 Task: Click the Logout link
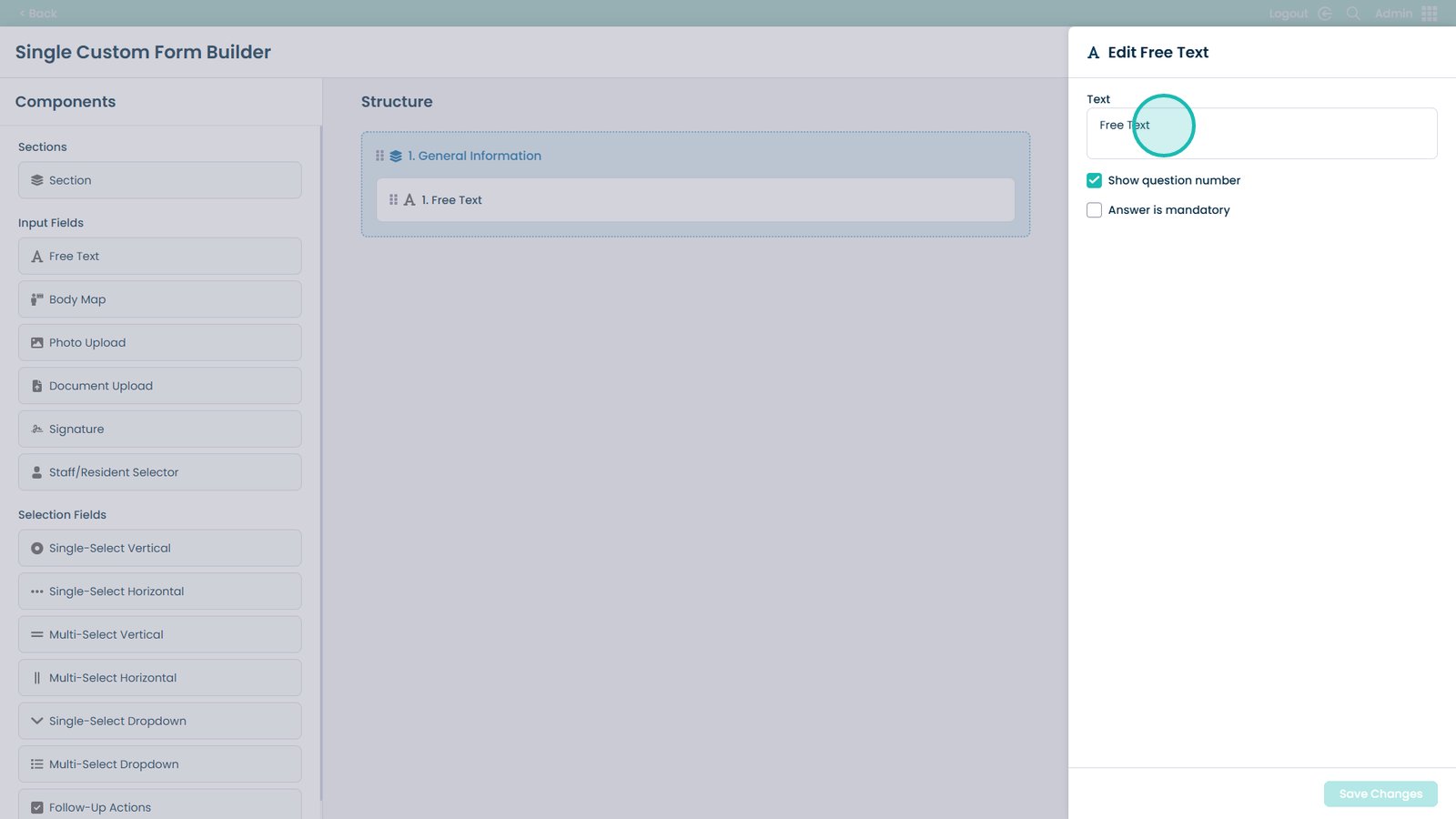coord(1289,14)
